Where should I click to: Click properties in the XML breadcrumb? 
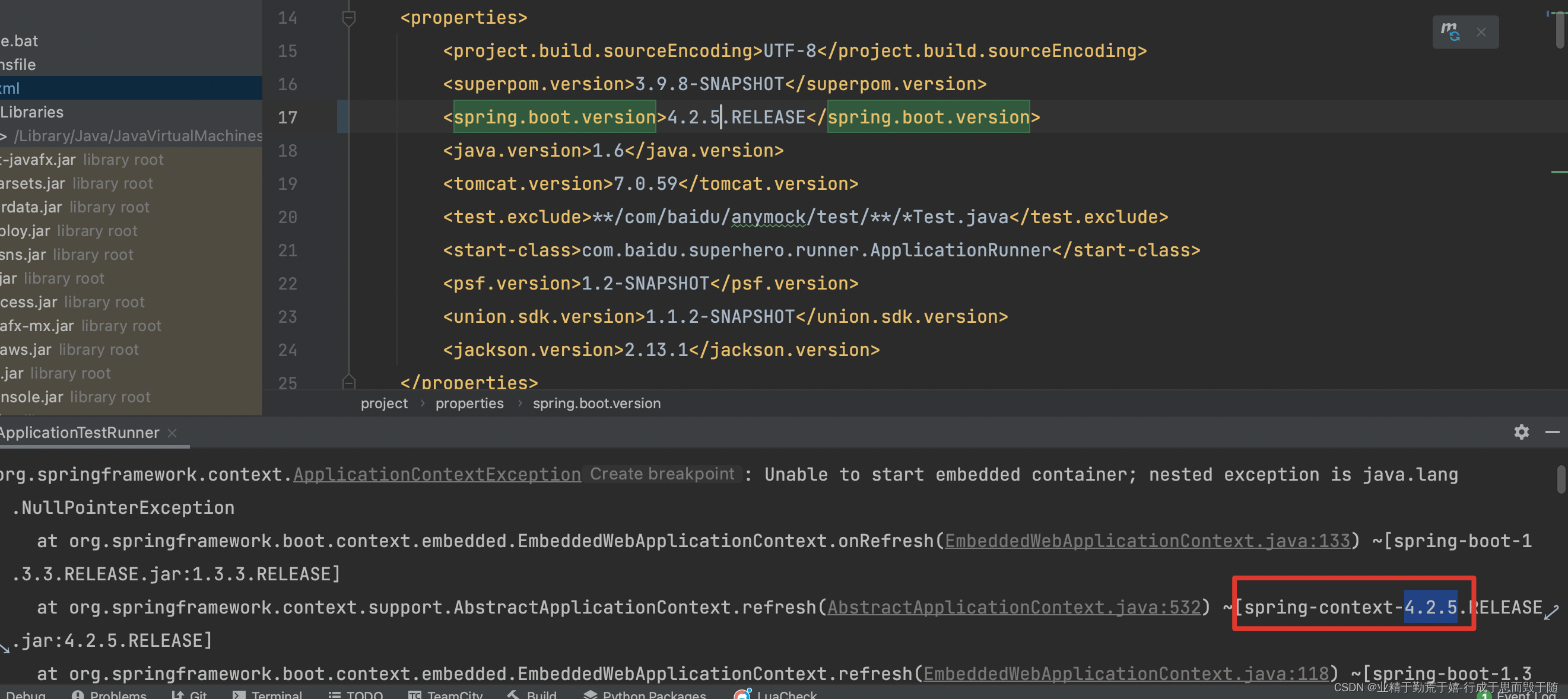pyautogui.click(x=469, y=403)
